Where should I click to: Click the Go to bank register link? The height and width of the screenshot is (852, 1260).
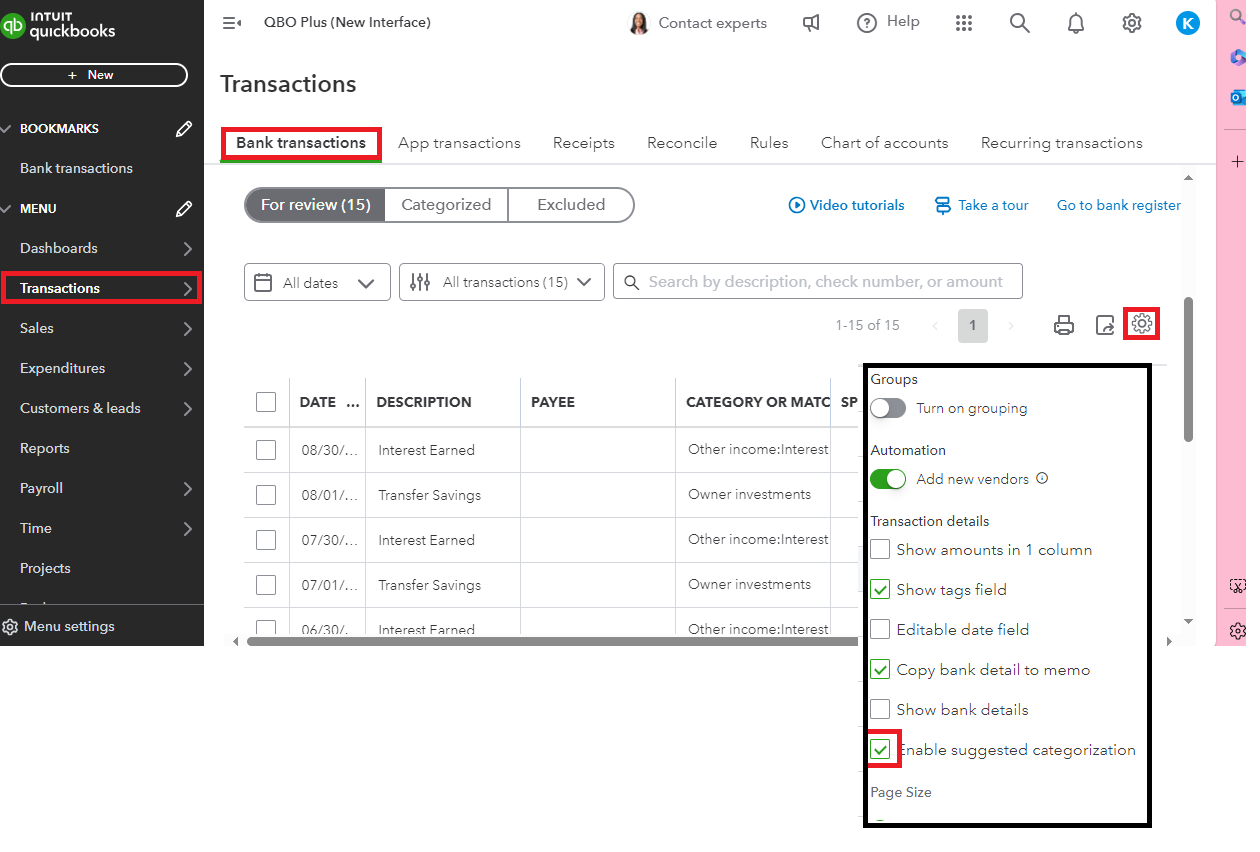(x=1118, y=204)
